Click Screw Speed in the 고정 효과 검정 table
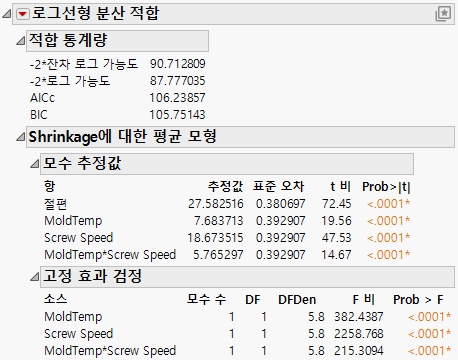The image size is (458, 360). pos(79,334)
